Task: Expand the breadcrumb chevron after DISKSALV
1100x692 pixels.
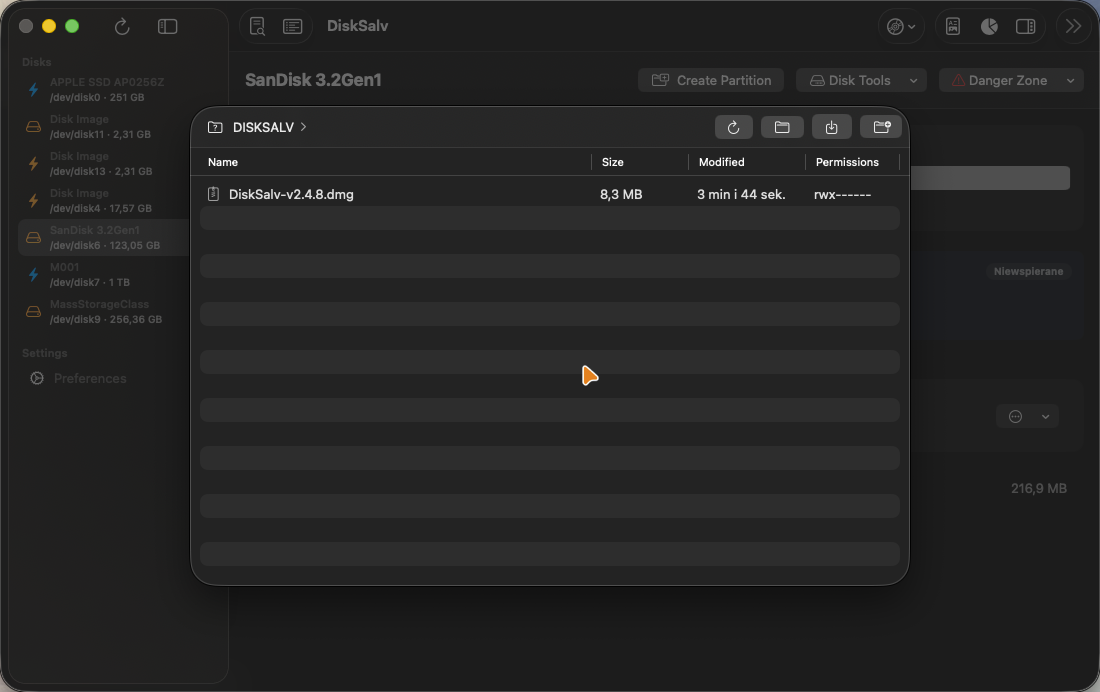Action: coord(303,127)
